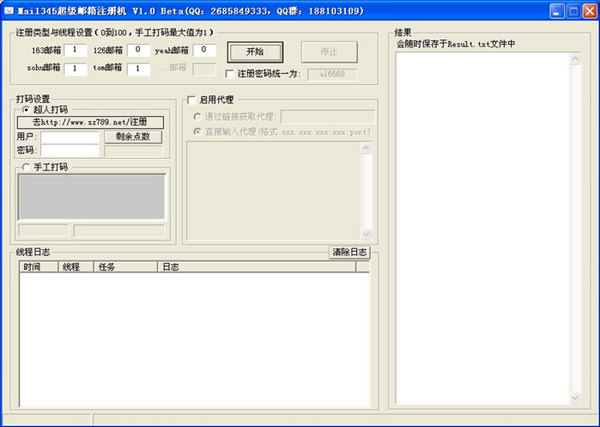
Task: Enable the 启用代理 checkbox
Action: point(192,100)
